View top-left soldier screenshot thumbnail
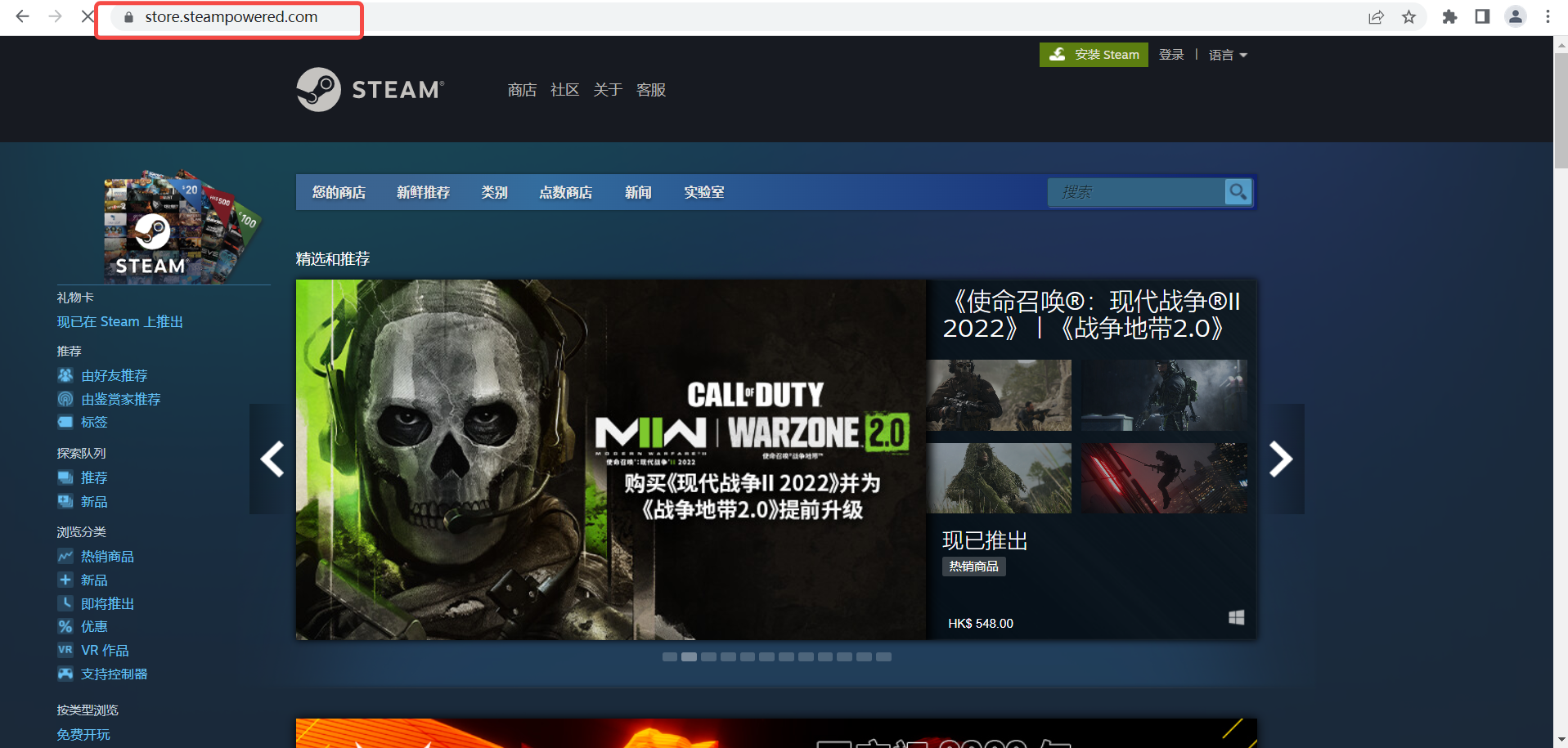Screen dimensions: 1568x748 point(999,396)
